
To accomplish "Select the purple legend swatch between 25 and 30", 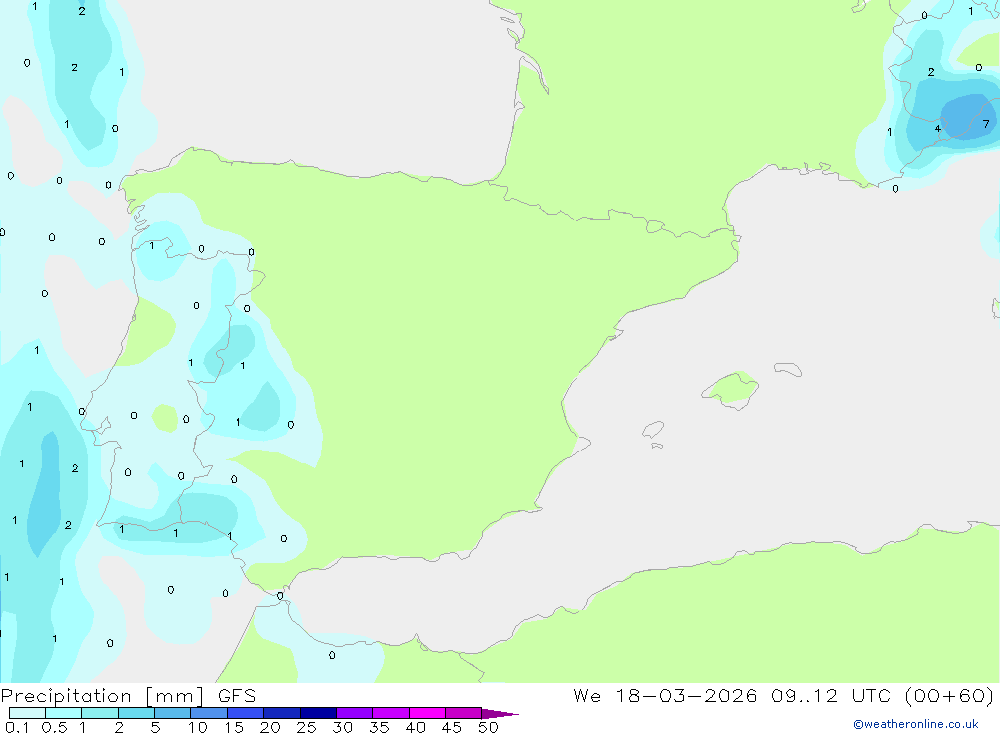I will coord(318,713).
